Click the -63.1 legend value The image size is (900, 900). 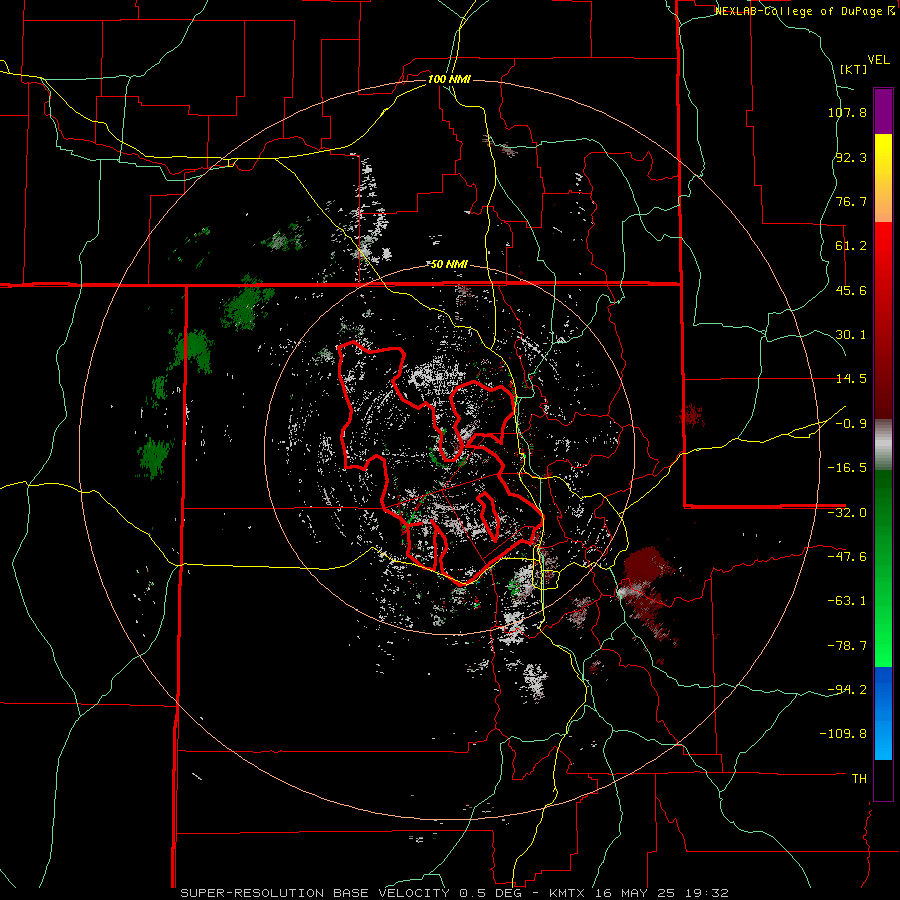point(847,601)
